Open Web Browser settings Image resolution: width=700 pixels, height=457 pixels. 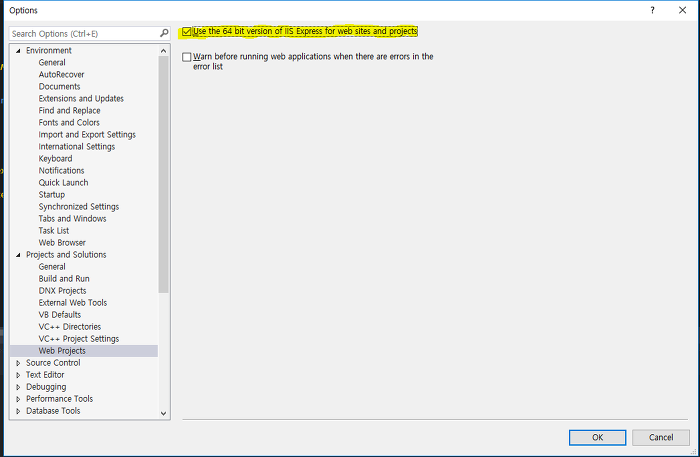[x=62, y=243]
